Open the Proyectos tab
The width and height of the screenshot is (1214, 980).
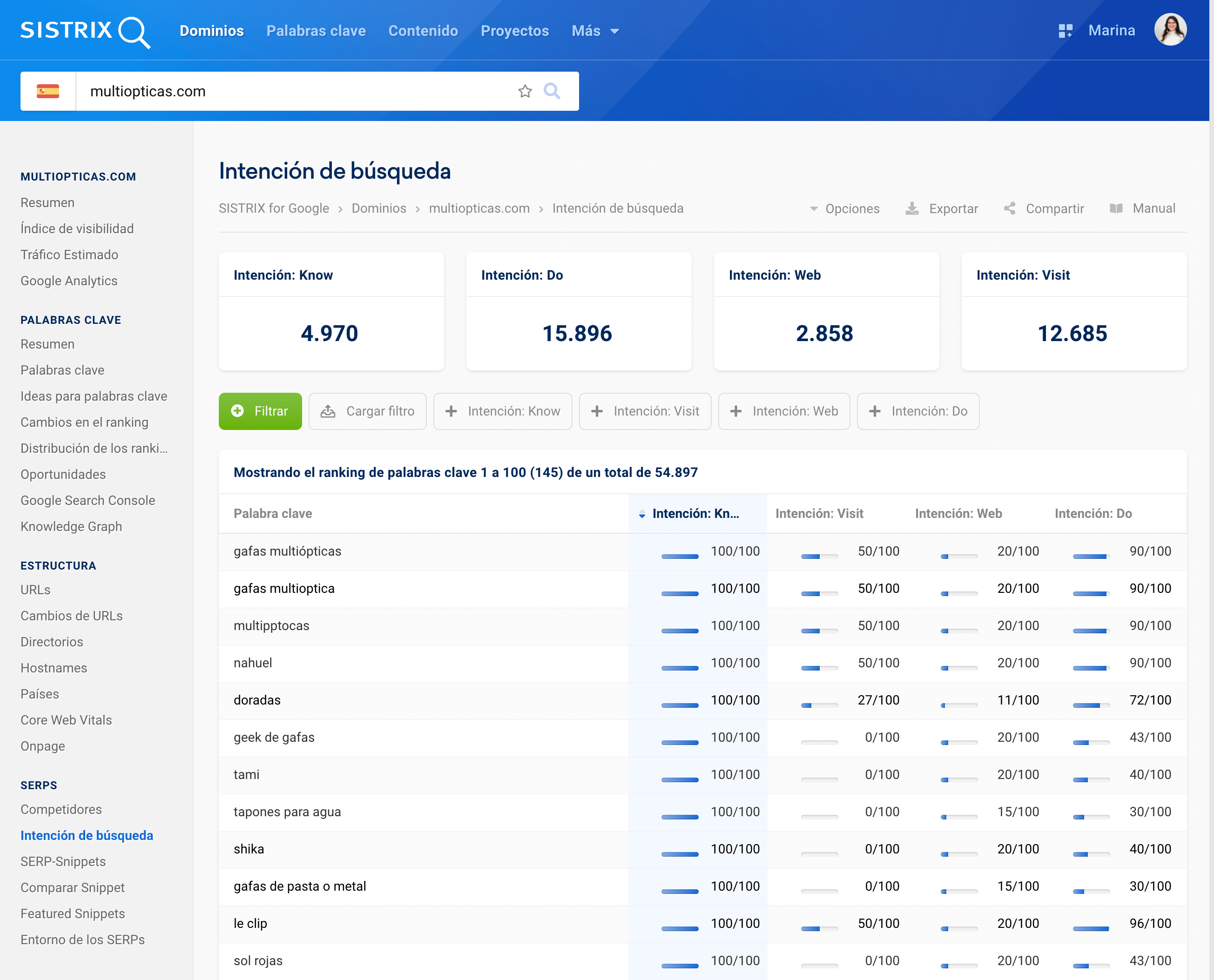point(514,31)
